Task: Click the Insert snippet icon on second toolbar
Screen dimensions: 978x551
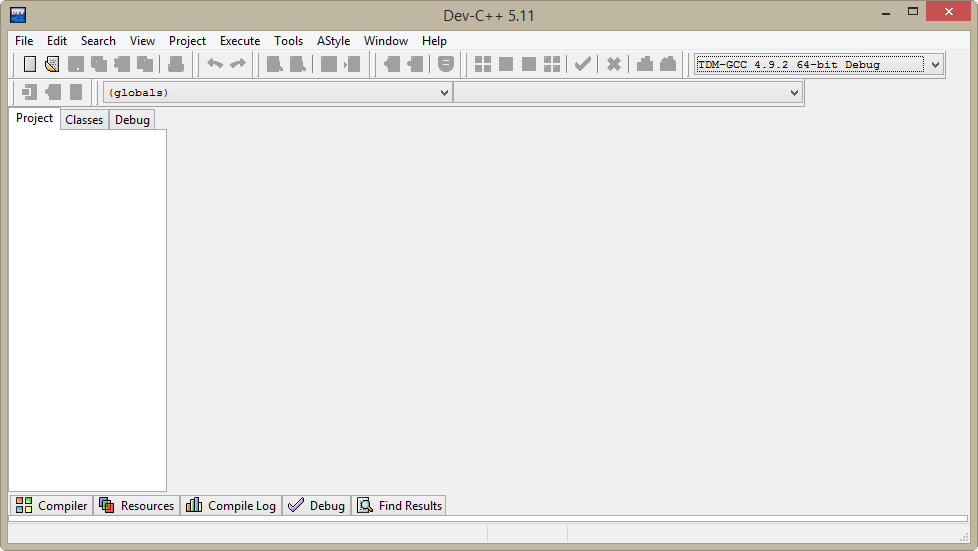Action: click(x=29, y=92)
